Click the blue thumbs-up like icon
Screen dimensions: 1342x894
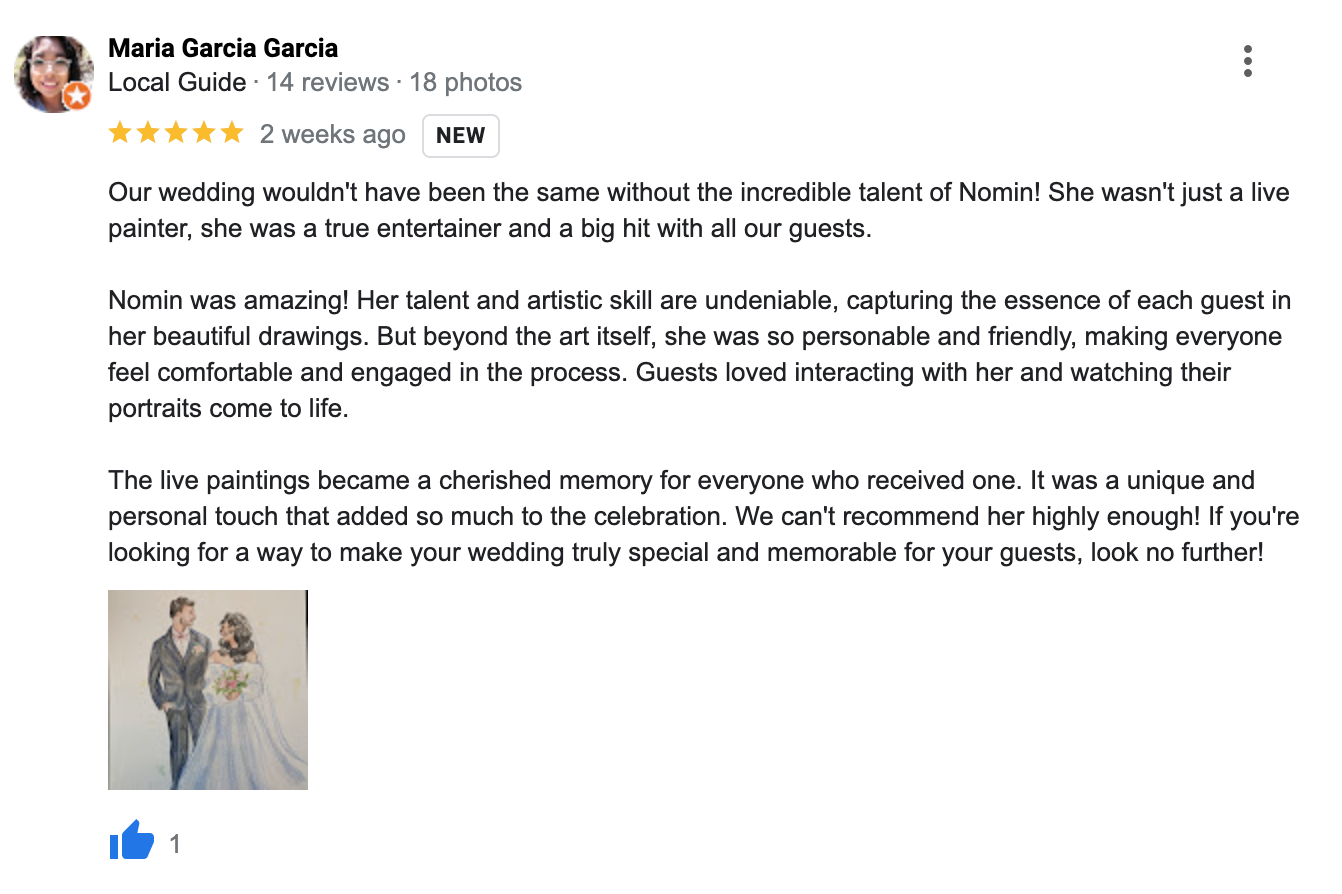(131, 842)
